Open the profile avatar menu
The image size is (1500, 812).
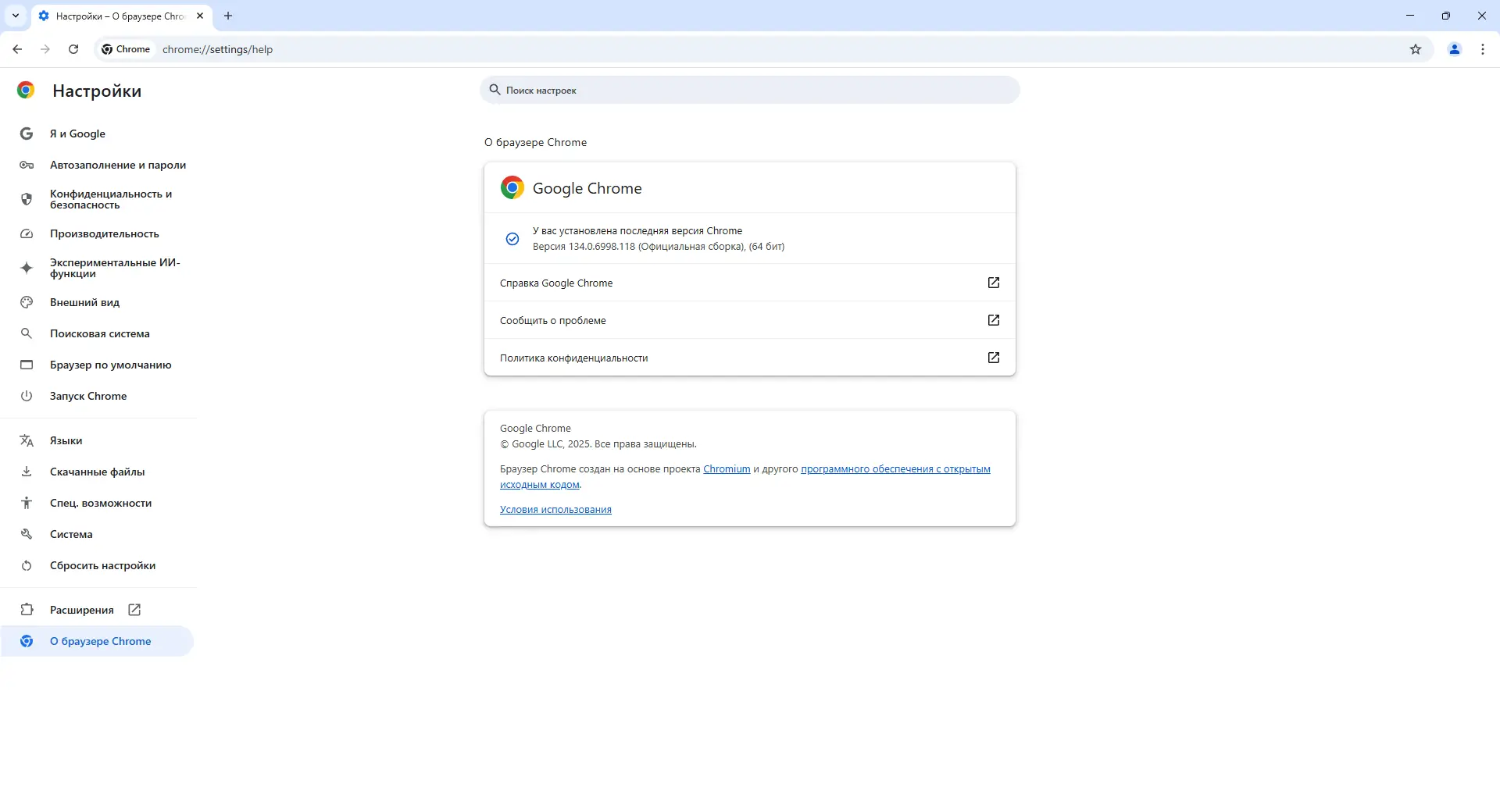[1455, 49]
